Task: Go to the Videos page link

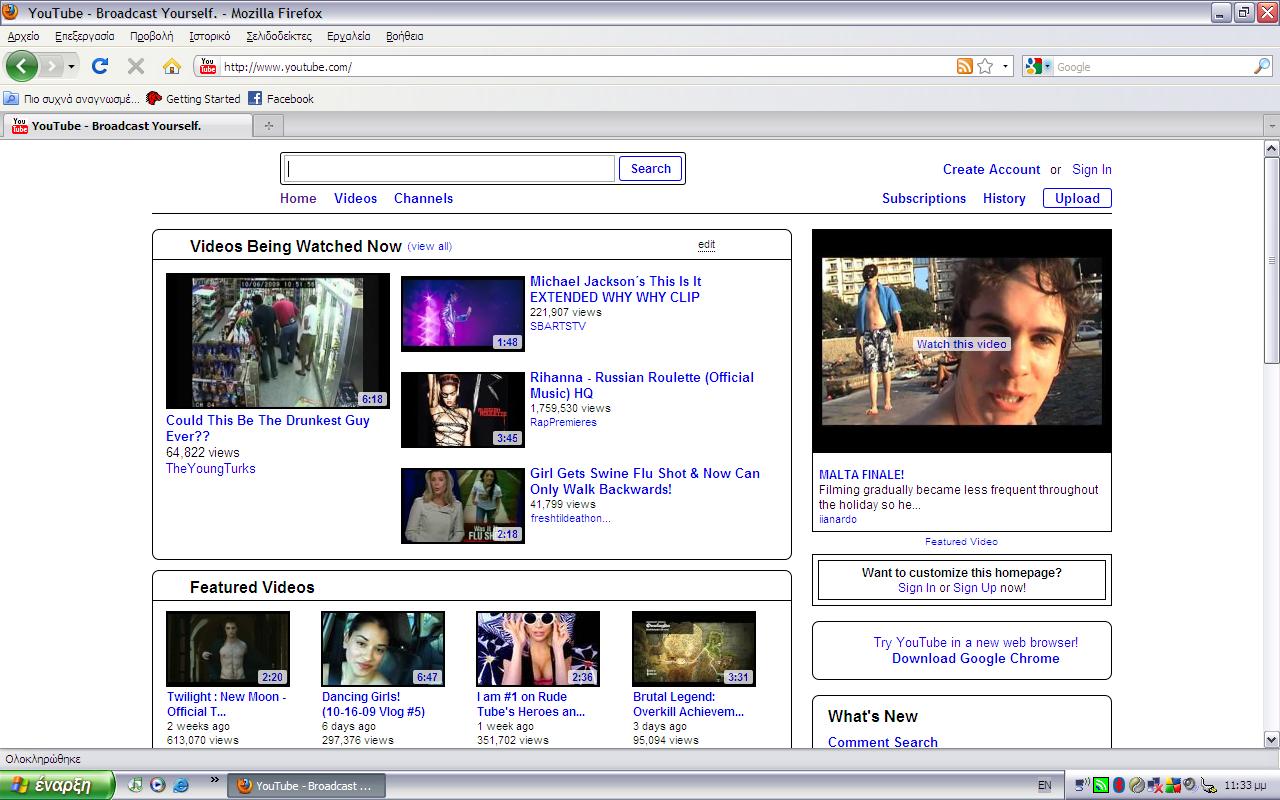Action: pyautogui.click(x=356, y=198)
